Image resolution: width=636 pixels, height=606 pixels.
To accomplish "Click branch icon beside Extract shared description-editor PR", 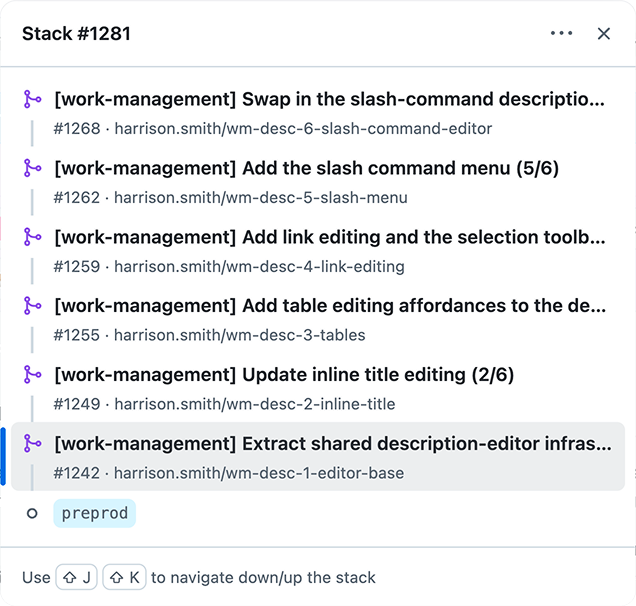I will (32, 443).
